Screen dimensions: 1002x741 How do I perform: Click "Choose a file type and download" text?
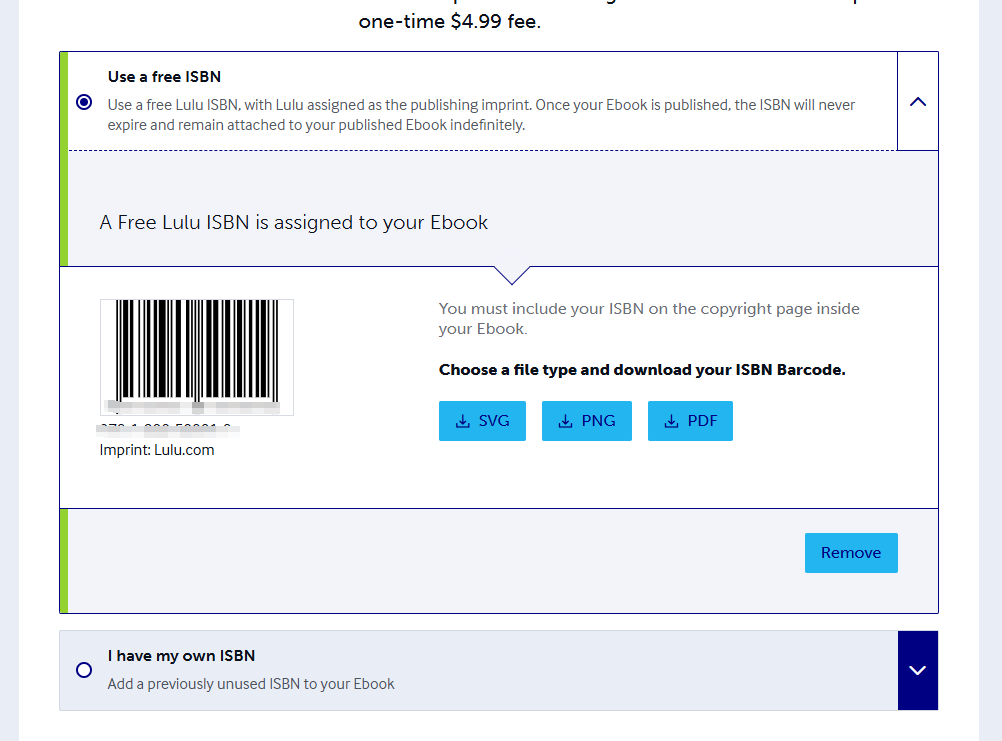[x=642, y=370]
